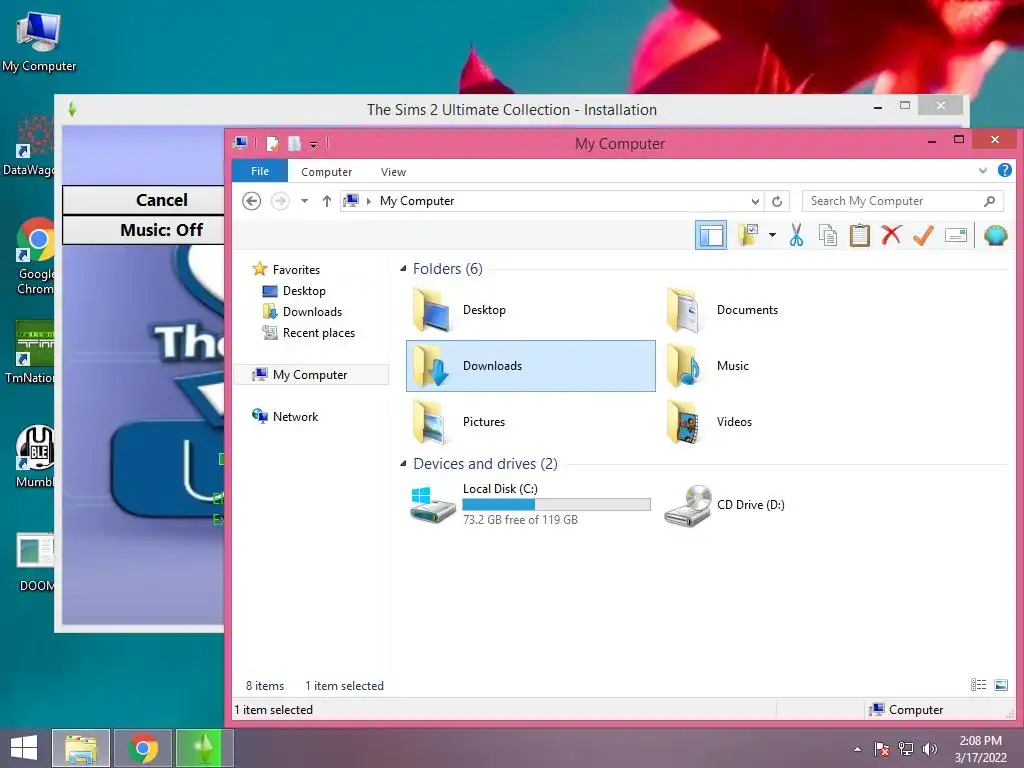Click the teal shell icon in toolbar
The width and height of the screenshot is (1024, 768).
pos(995,235)
